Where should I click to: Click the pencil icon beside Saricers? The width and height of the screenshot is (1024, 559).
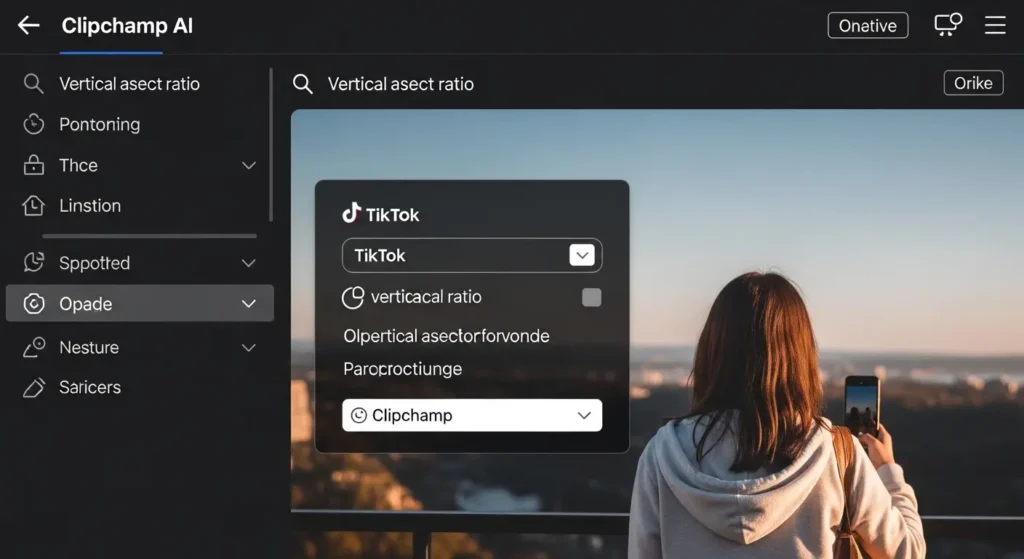click(x=34, y=387)
